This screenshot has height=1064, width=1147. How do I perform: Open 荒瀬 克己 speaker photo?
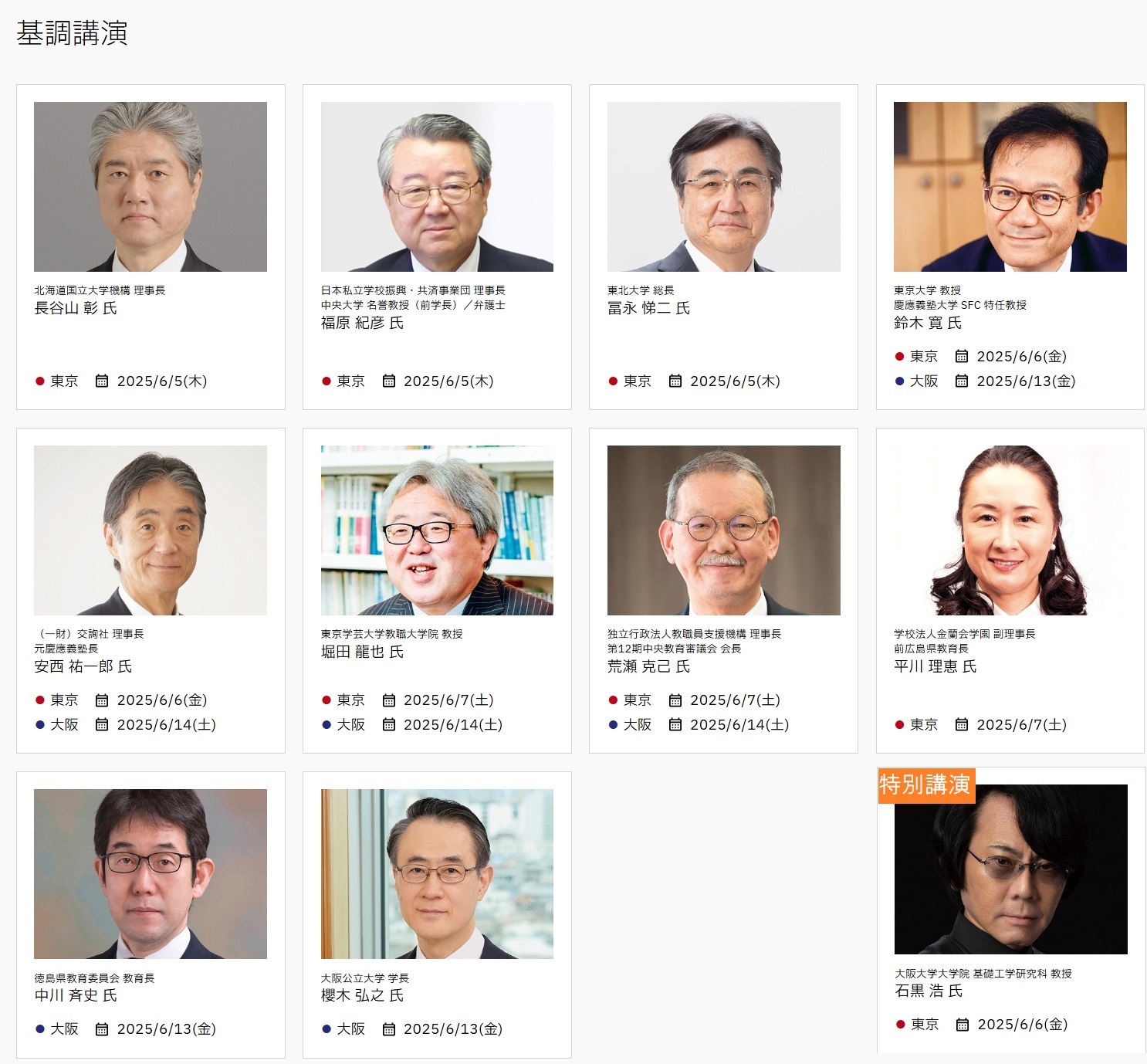click(x=723, y=530)
